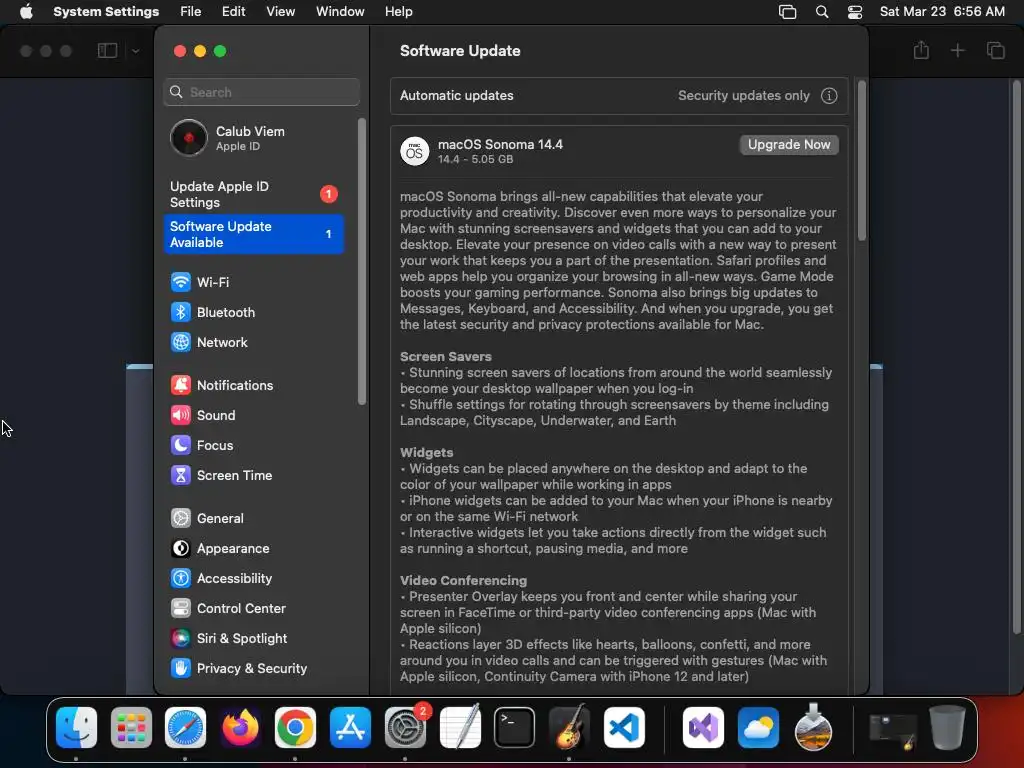Open Trash in the Dock
Image resolution: width=1024 pixels, height=768 pixels.
(x=948, y=728)
